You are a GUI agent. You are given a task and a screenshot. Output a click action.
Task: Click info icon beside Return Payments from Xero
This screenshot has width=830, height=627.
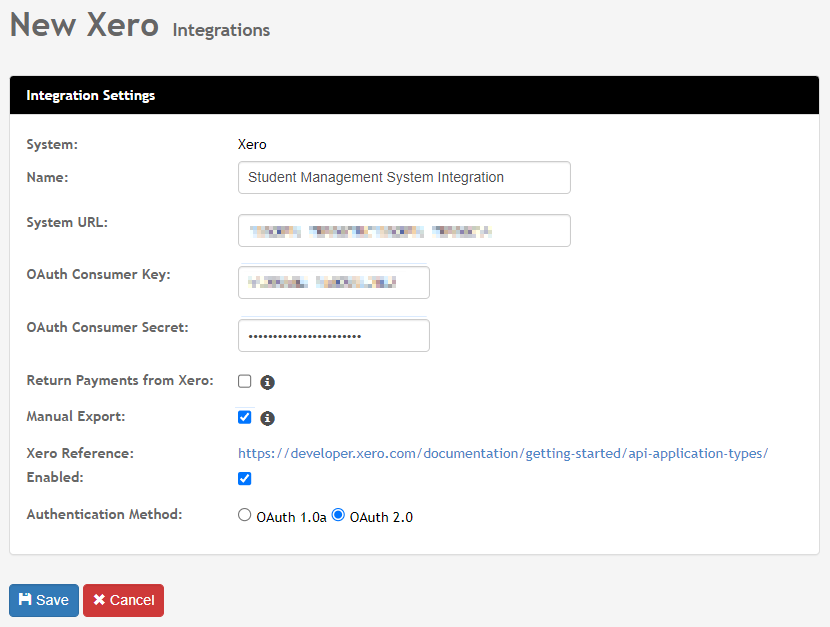(267, 382)
